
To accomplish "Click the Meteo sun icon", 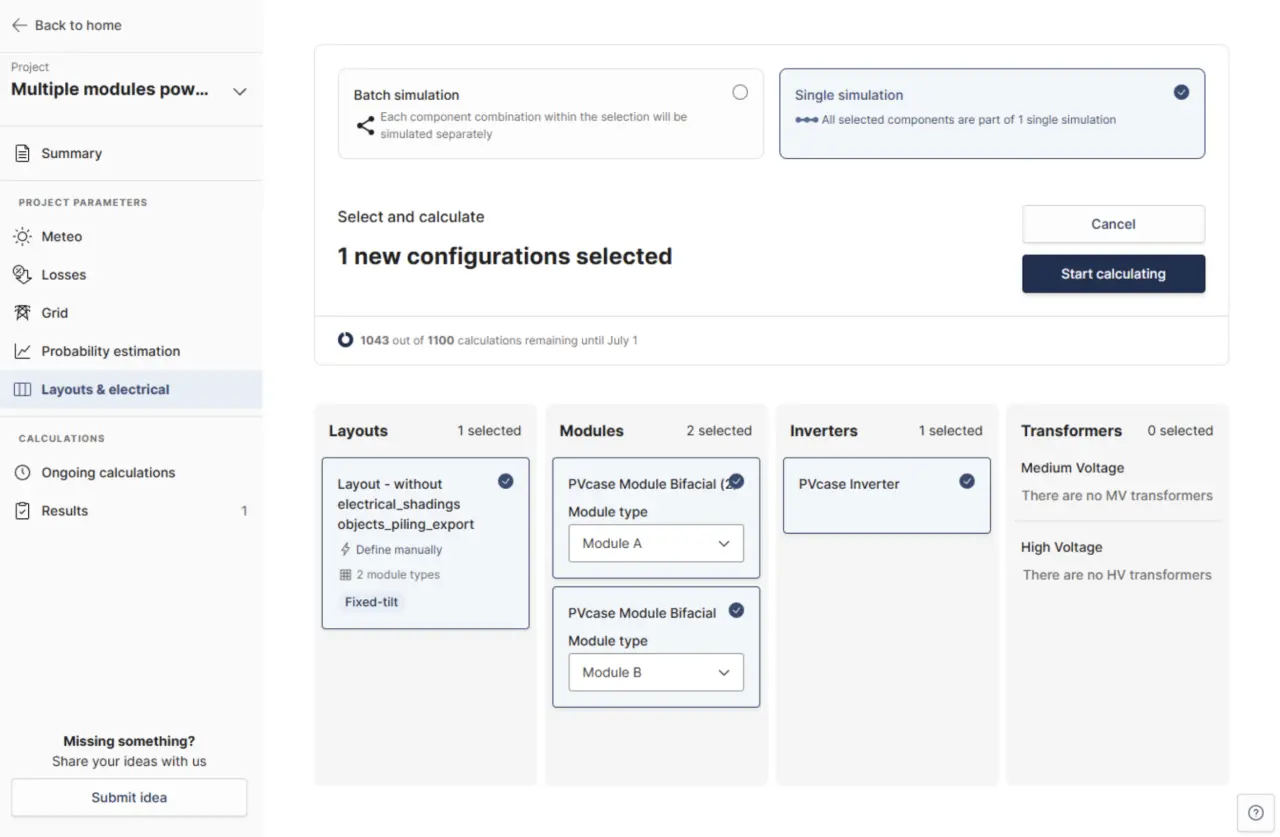I will [x=22, y=237].
